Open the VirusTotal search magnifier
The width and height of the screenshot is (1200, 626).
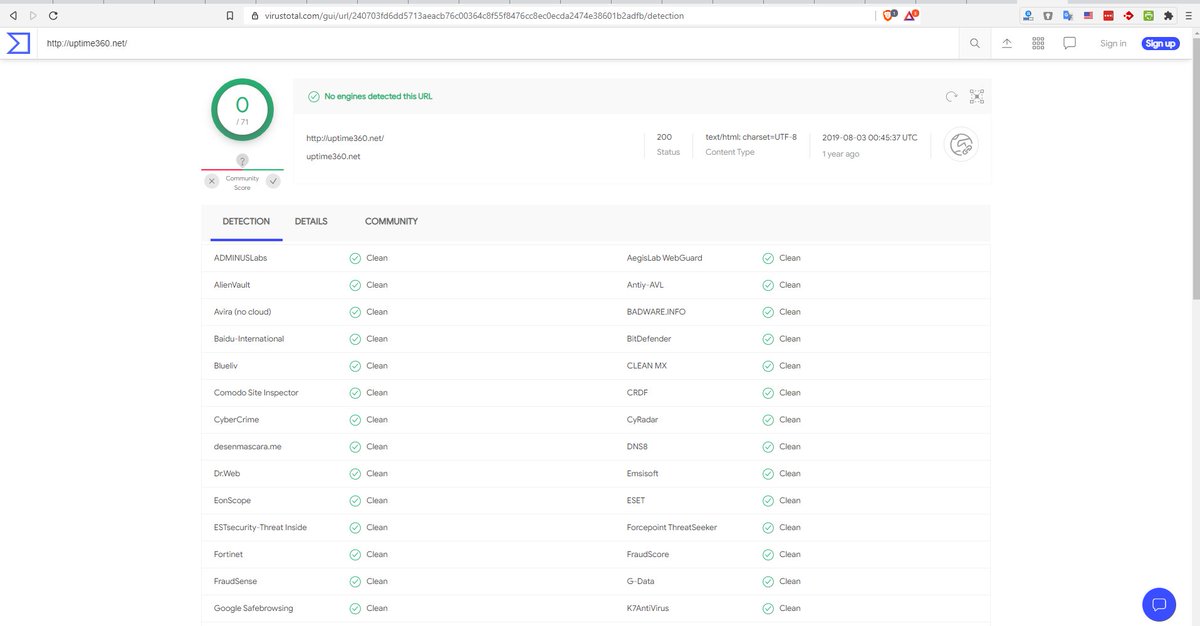click(x=975, y=44)
